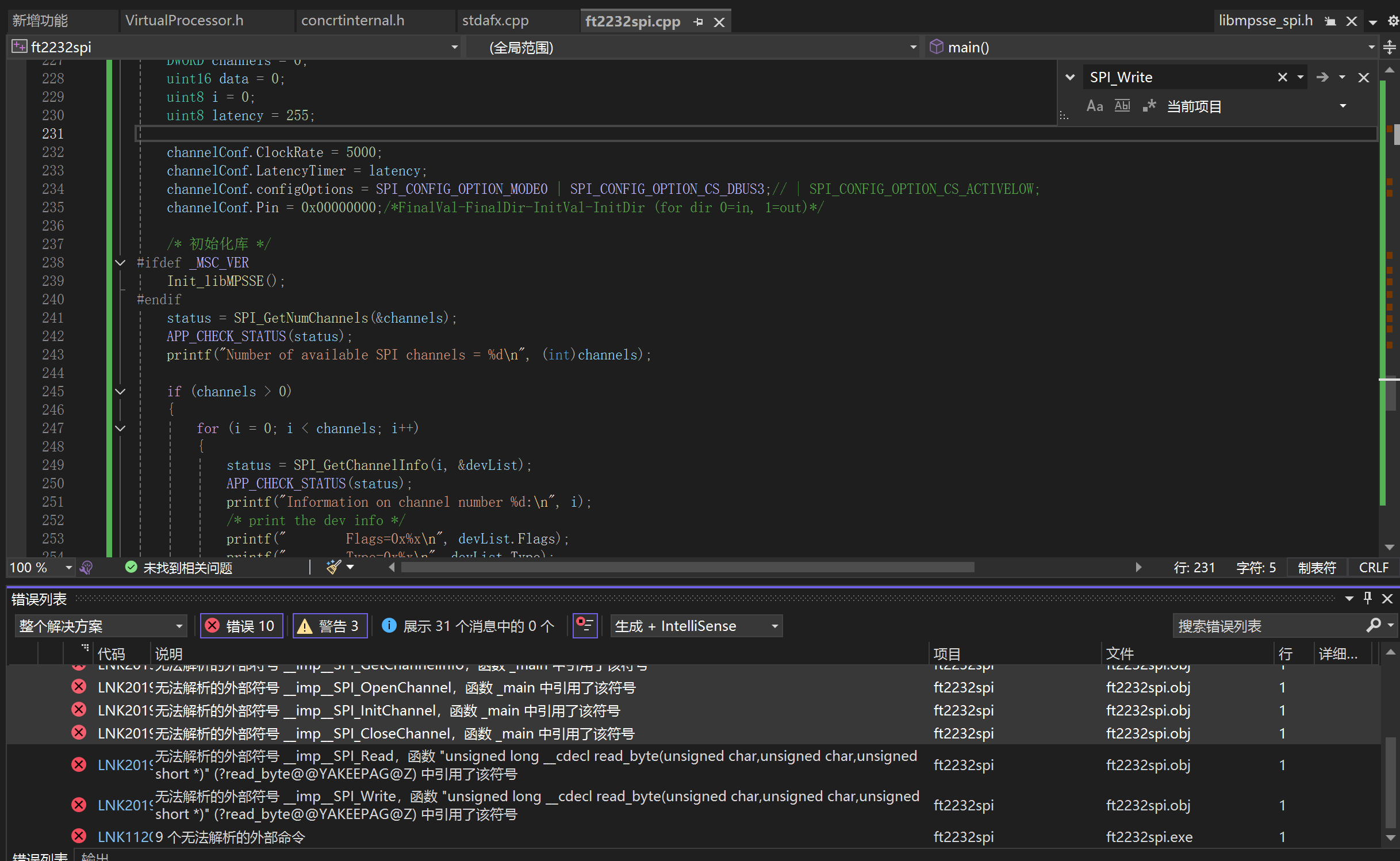
Task: Toggle Match Case in find box
Action: click(x=1094, y=106)
